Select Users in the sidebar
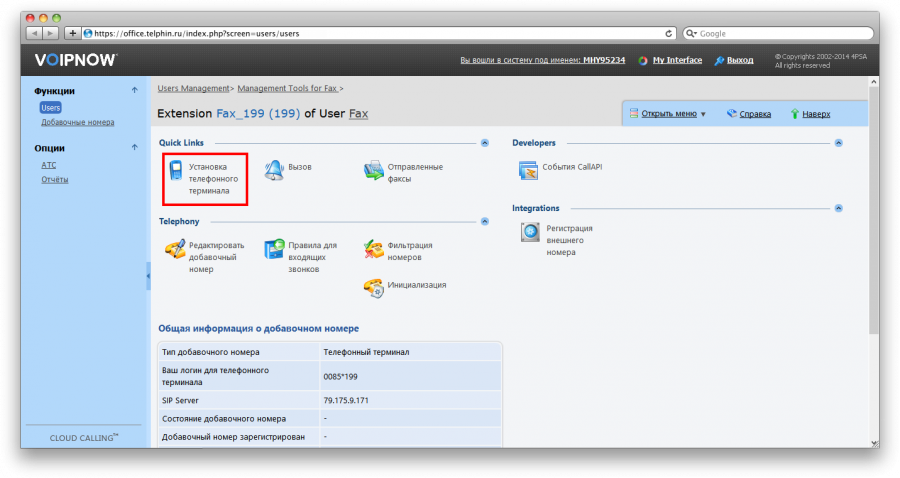Viewport: 900px width, 478px height. (x=51, y=108)
